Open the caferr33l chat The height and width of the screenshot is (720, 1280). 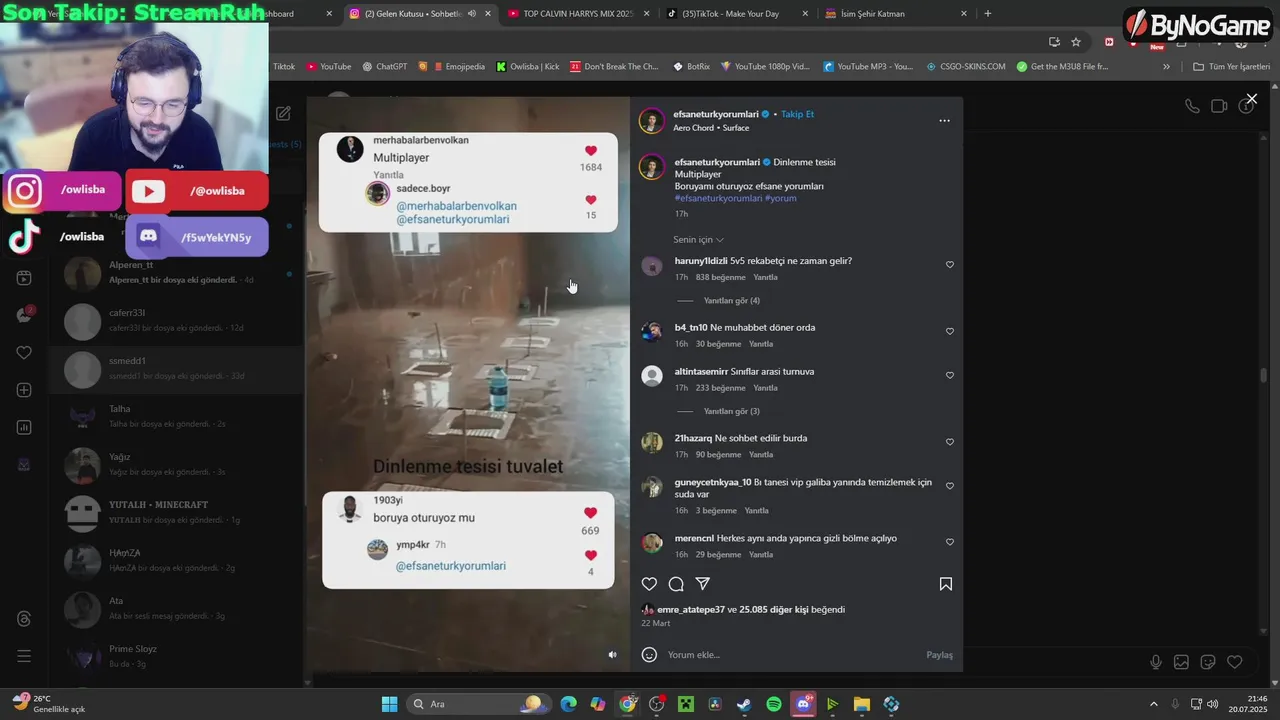tap(178, 321)
